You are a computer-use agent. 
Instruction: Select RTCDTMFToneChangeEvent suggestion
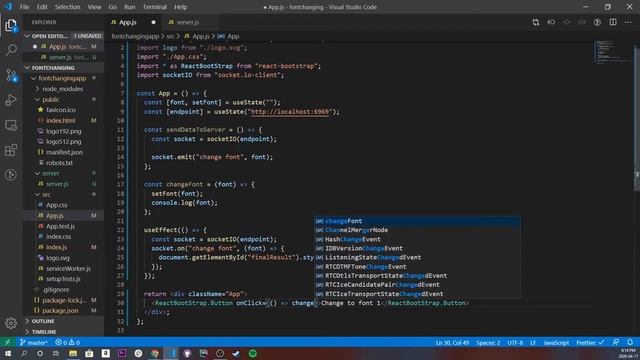point(417,267)
